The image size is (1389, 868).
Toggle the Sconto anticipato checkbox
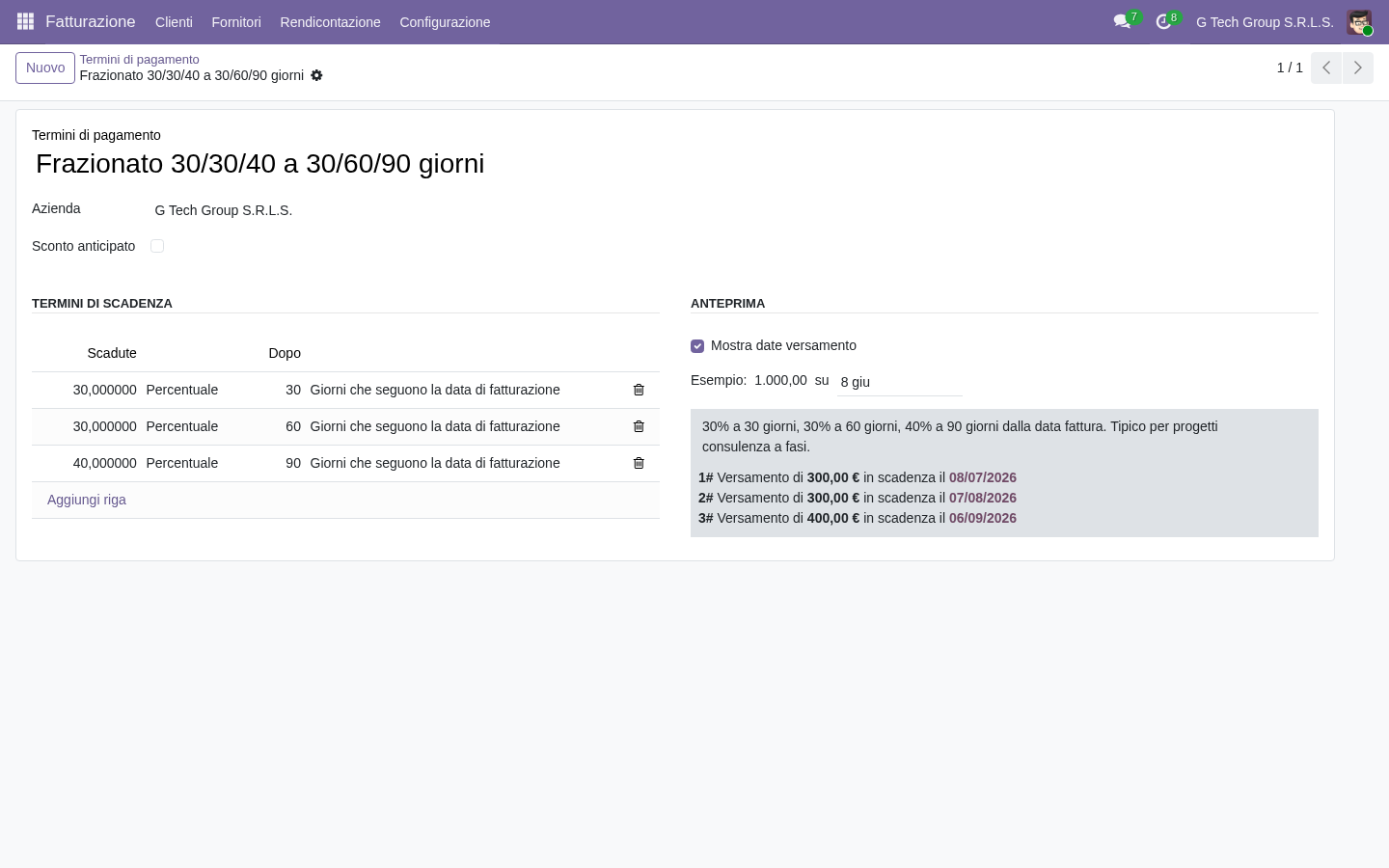[x=157, y=246]
